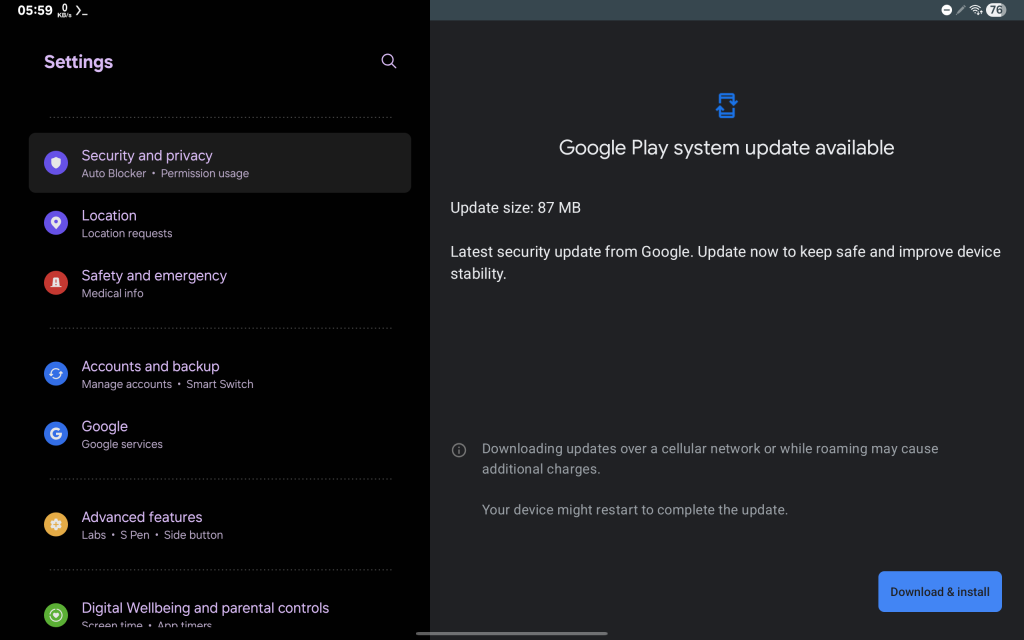Tap the Digital Wellbeing green icon
The height and width of the screenshot is (640, 1024).
point(56,614)
